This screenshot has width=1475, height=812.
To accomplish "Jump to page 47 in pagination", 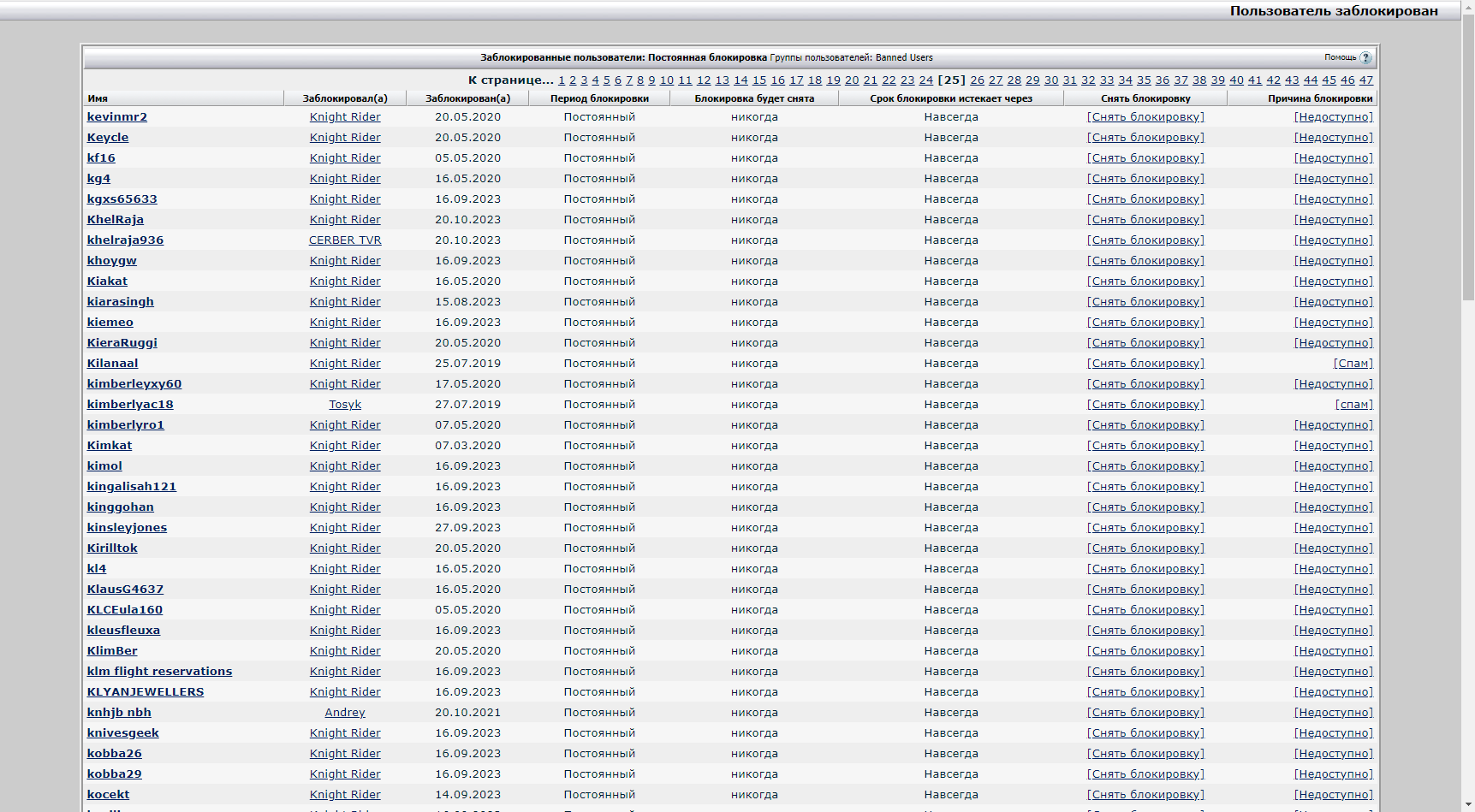I will pos(1365,80).
